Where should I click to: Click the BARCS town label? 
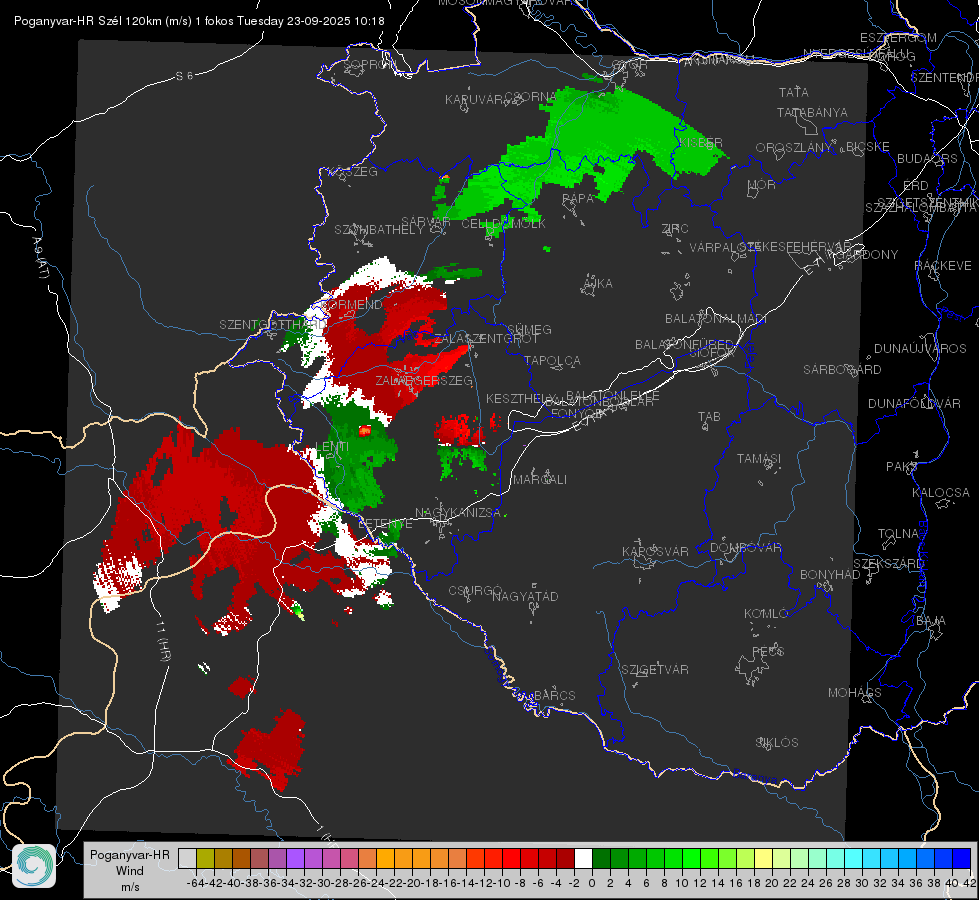click(554, 695)
